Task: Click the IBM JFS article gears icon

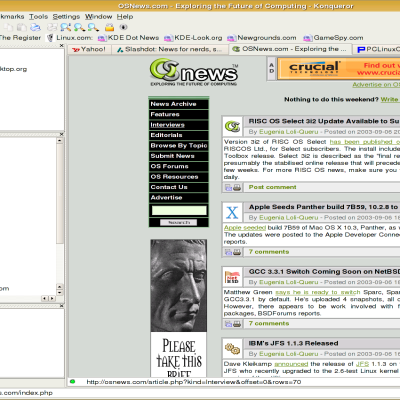Action: 232,349
